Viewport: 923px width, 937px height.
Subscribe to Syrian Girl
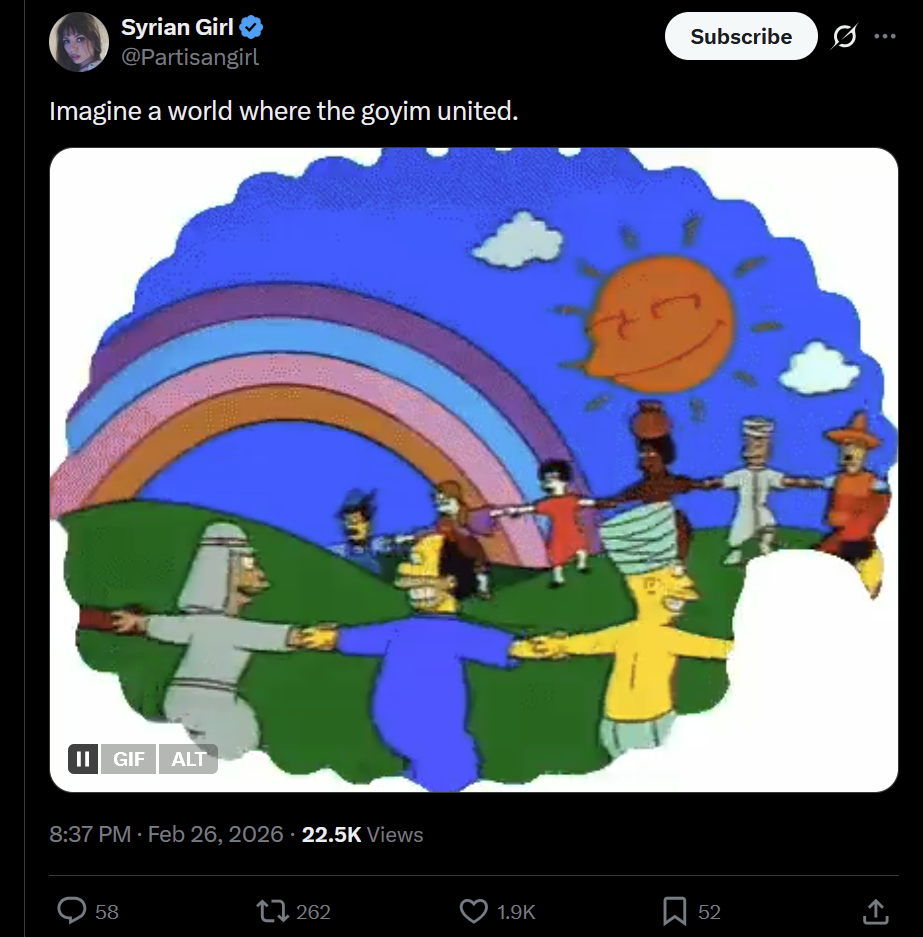(x=740, y=37)
